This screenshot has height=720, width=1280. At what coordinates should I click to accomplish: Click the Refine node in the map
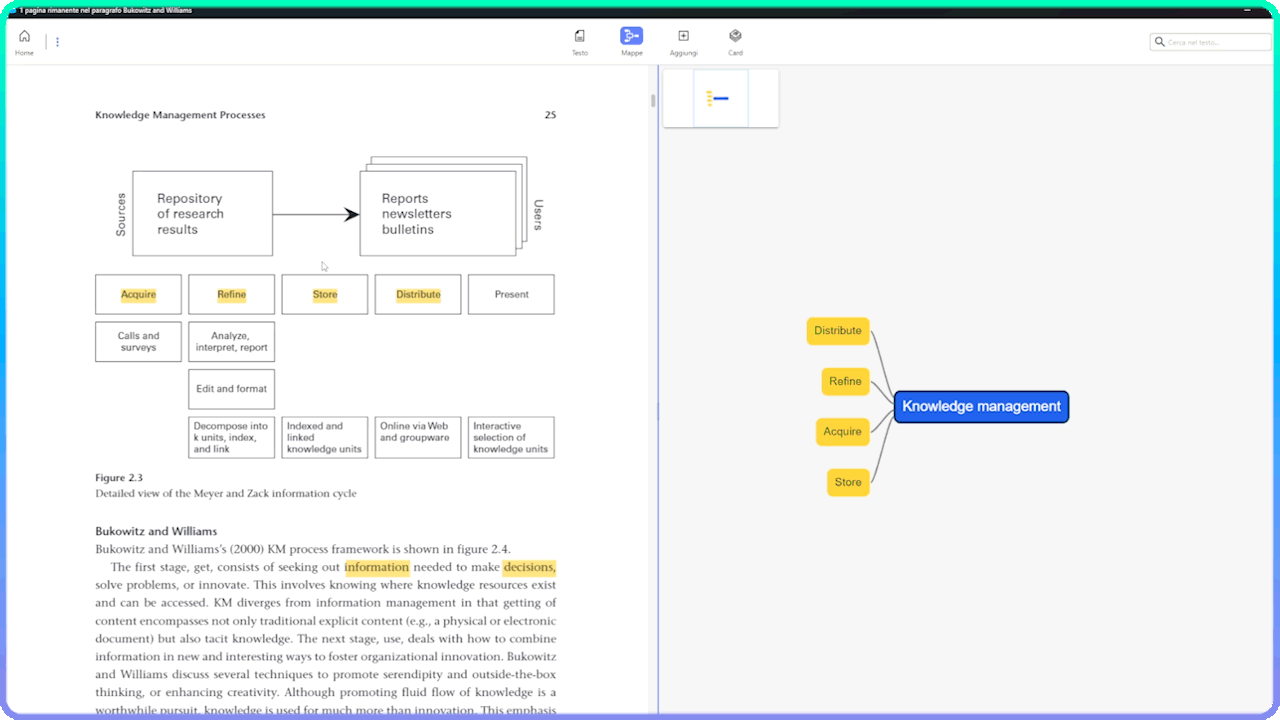tap(845, 381)
